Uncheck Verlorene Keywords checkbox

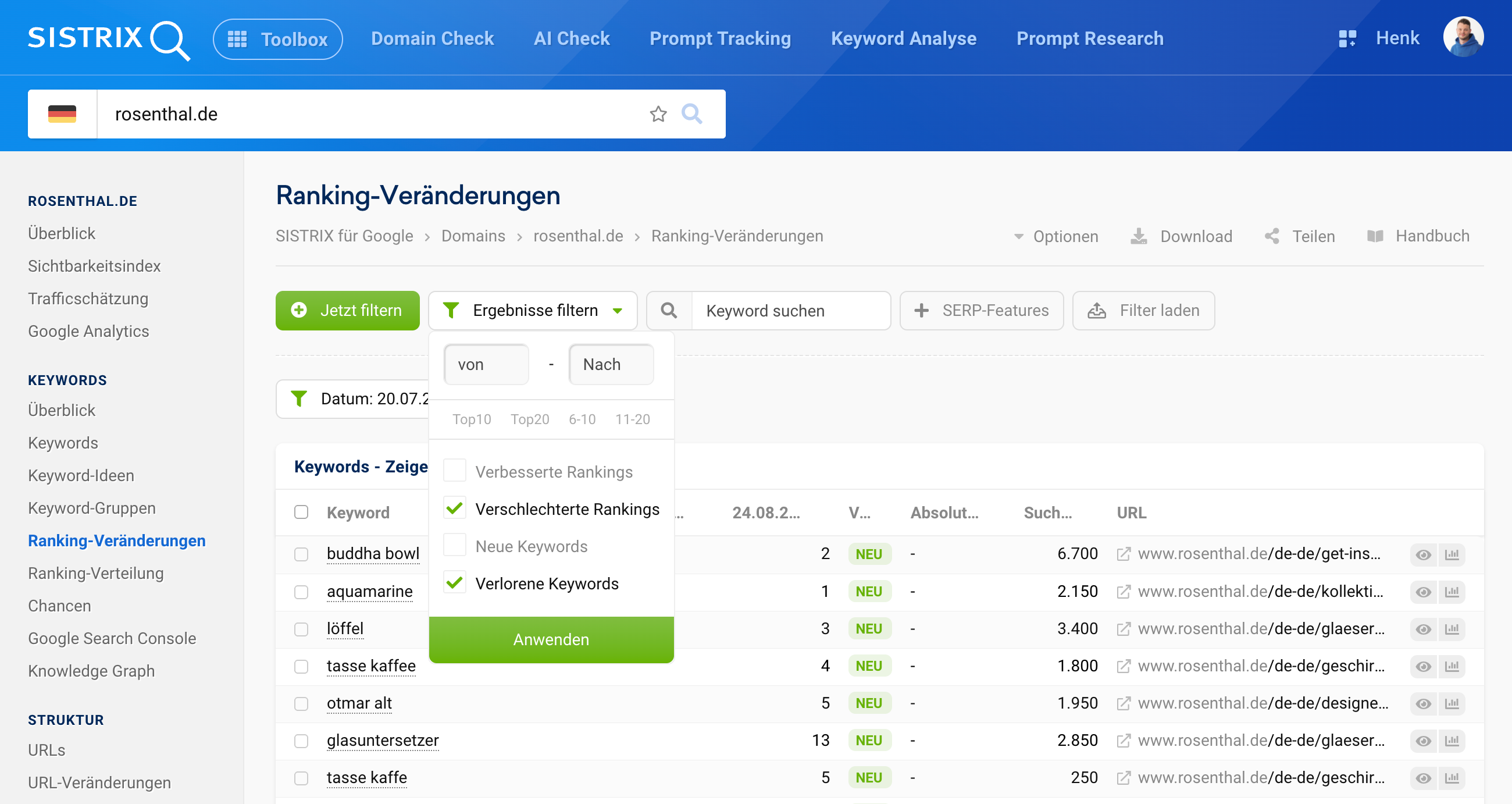click(x=455, y=583)
